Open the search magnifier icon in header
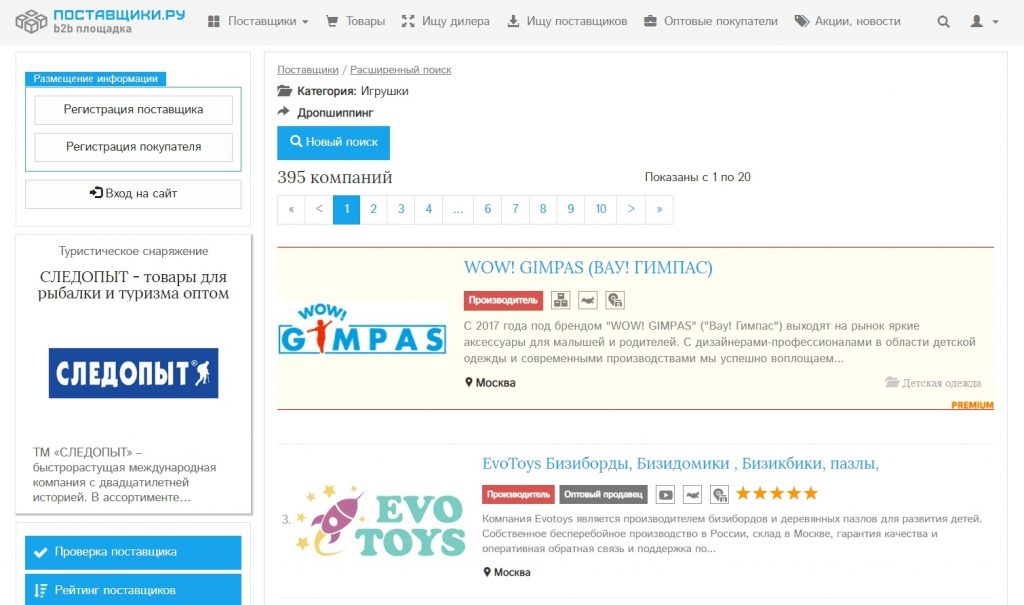This screenshot has width=1024, height=605. tap(943, 22)
